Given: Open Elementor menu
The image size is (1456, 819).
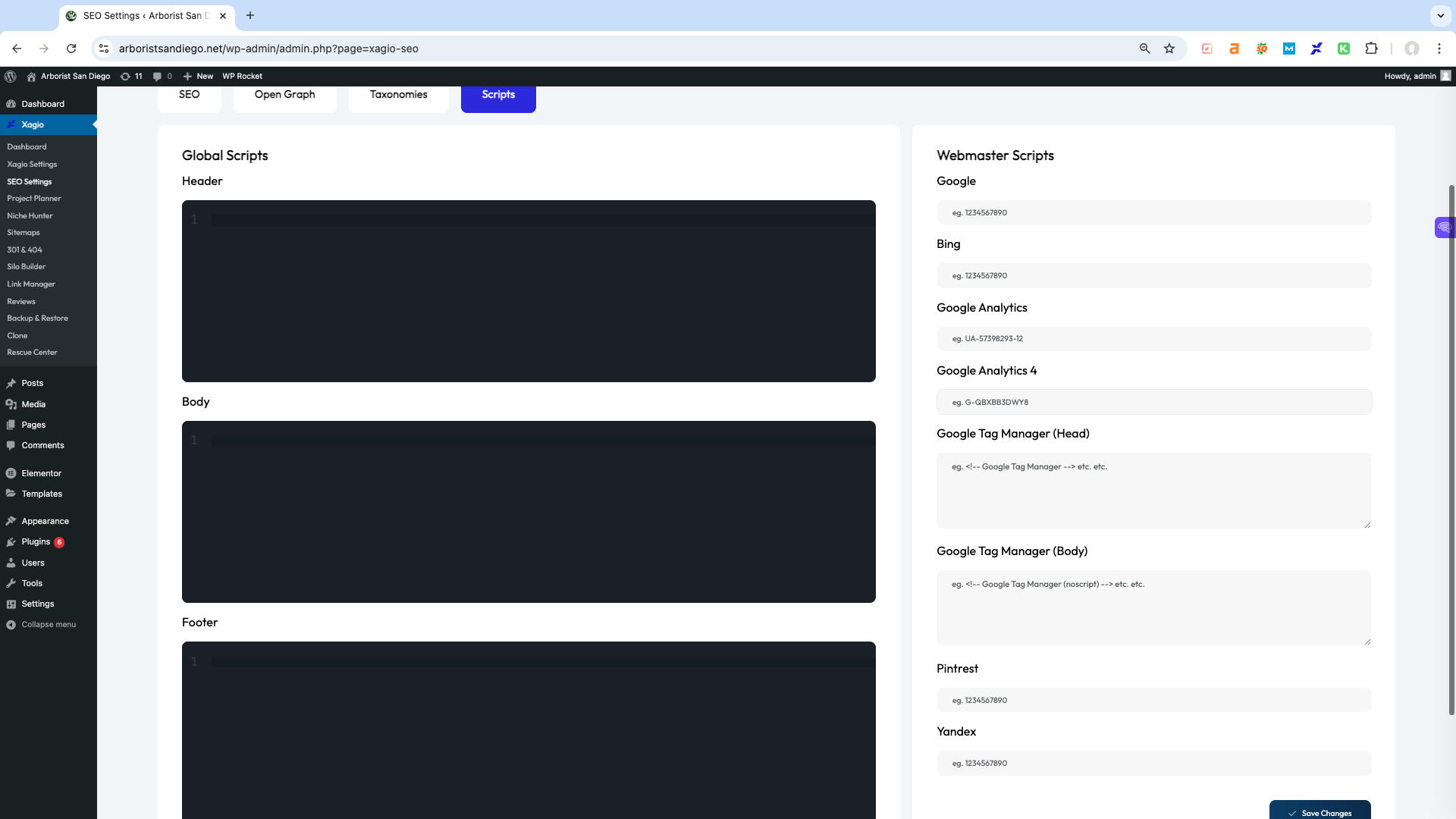Looking at the screenshot, I should tap(49, 473).
